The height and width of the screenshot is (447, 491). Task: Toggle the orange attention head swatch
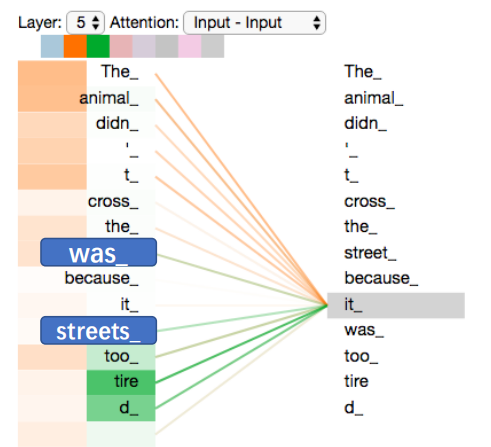[75, 46]
